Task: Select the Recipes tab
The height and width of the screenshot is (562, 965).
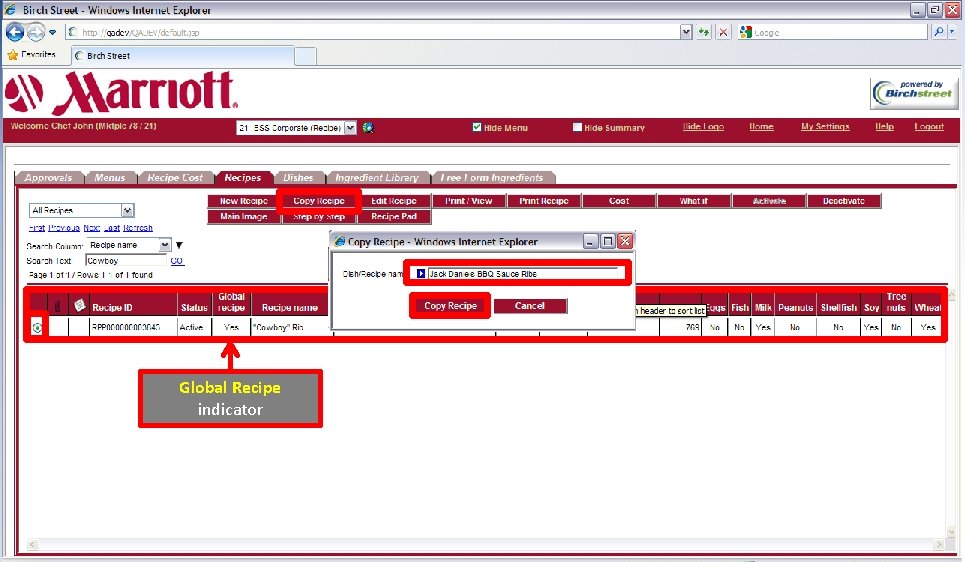Action: tap(242, 177)
